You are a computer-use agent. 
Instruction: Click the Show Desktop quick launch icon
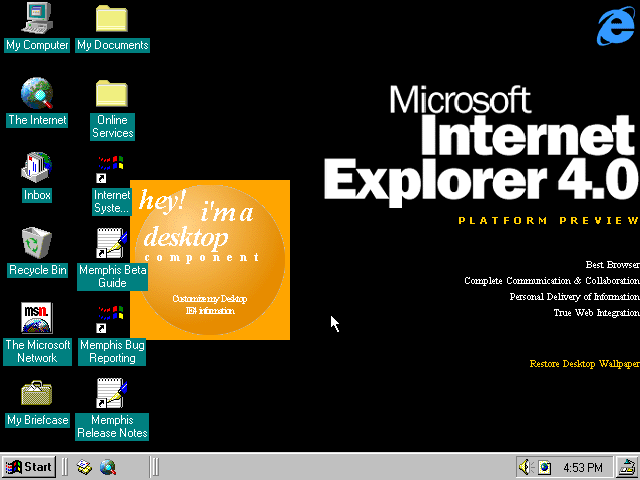coord(84,467)
